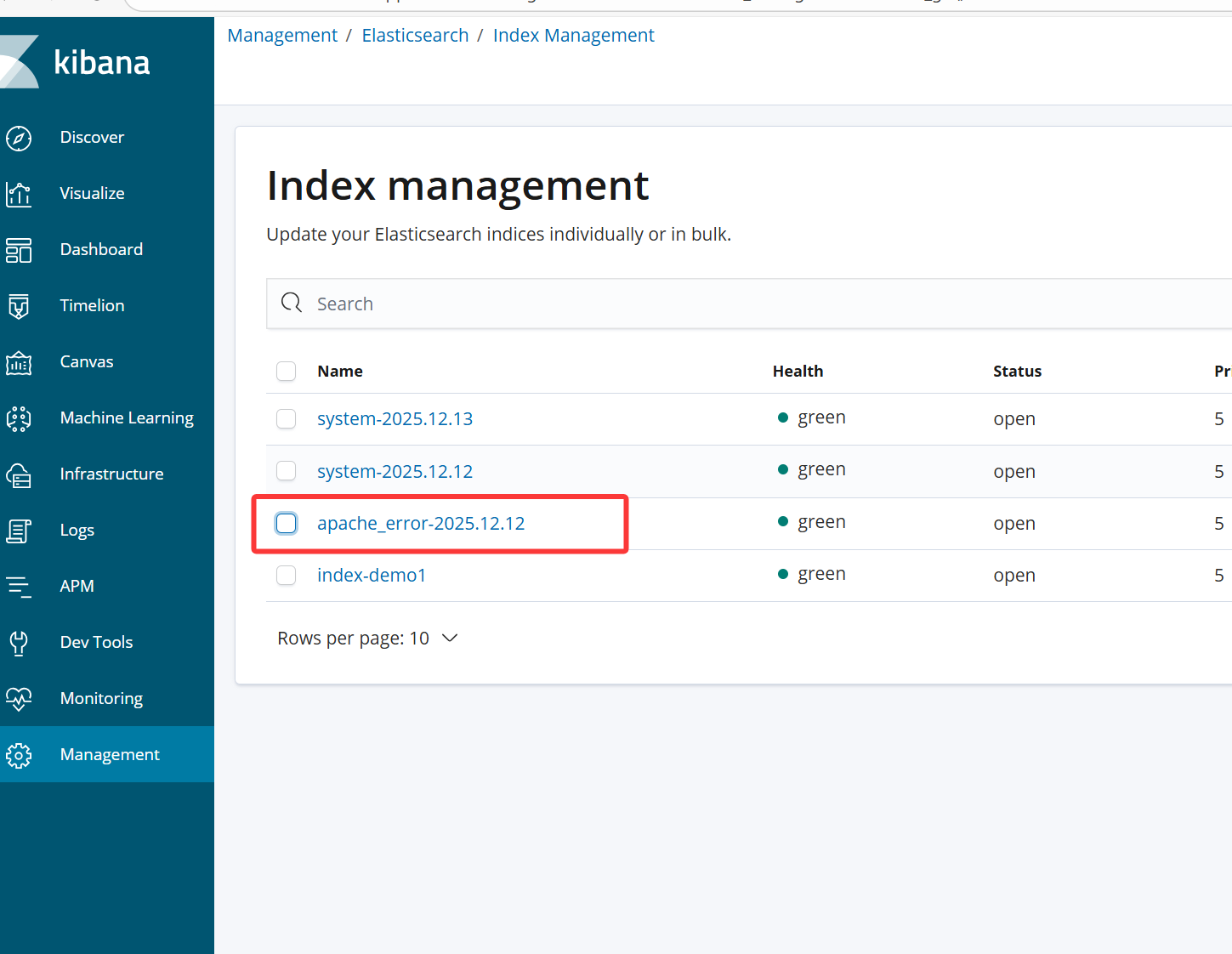
Task: Open the apache_error-2025.12.12 index link
Action: (x=421, y=524)
